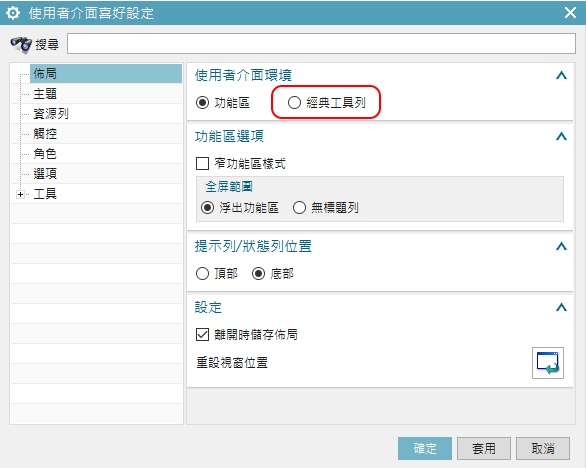Click the 套用 button
The width and height of the screenshot is (586, 468).
484,449
